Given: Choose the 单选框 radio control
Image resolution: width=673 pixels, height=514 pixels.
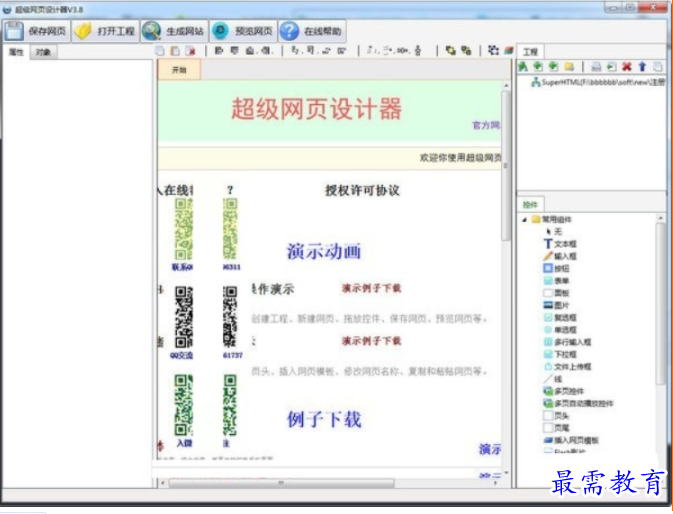Looking at the screenshot, I should click(560, 330).
